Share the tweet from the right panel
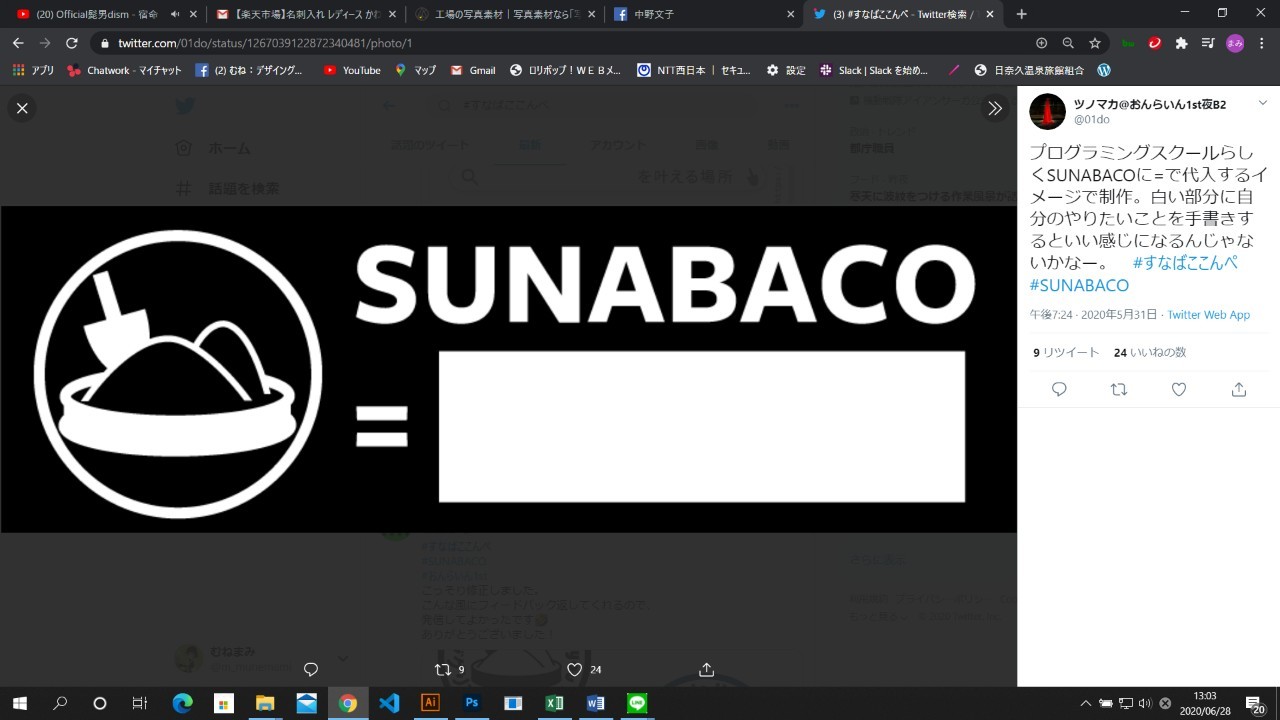1280x720 pixels. point(1239,390)
